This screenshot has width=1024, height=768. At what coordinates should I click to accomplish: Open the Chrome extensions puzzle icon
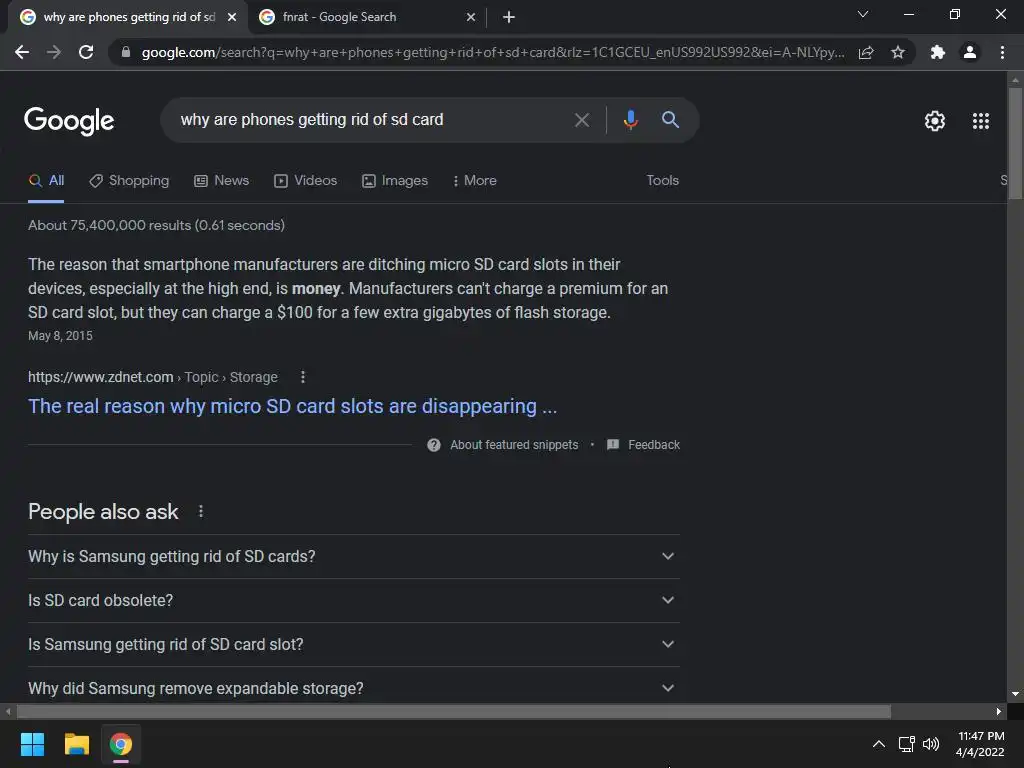coord(938,52)
